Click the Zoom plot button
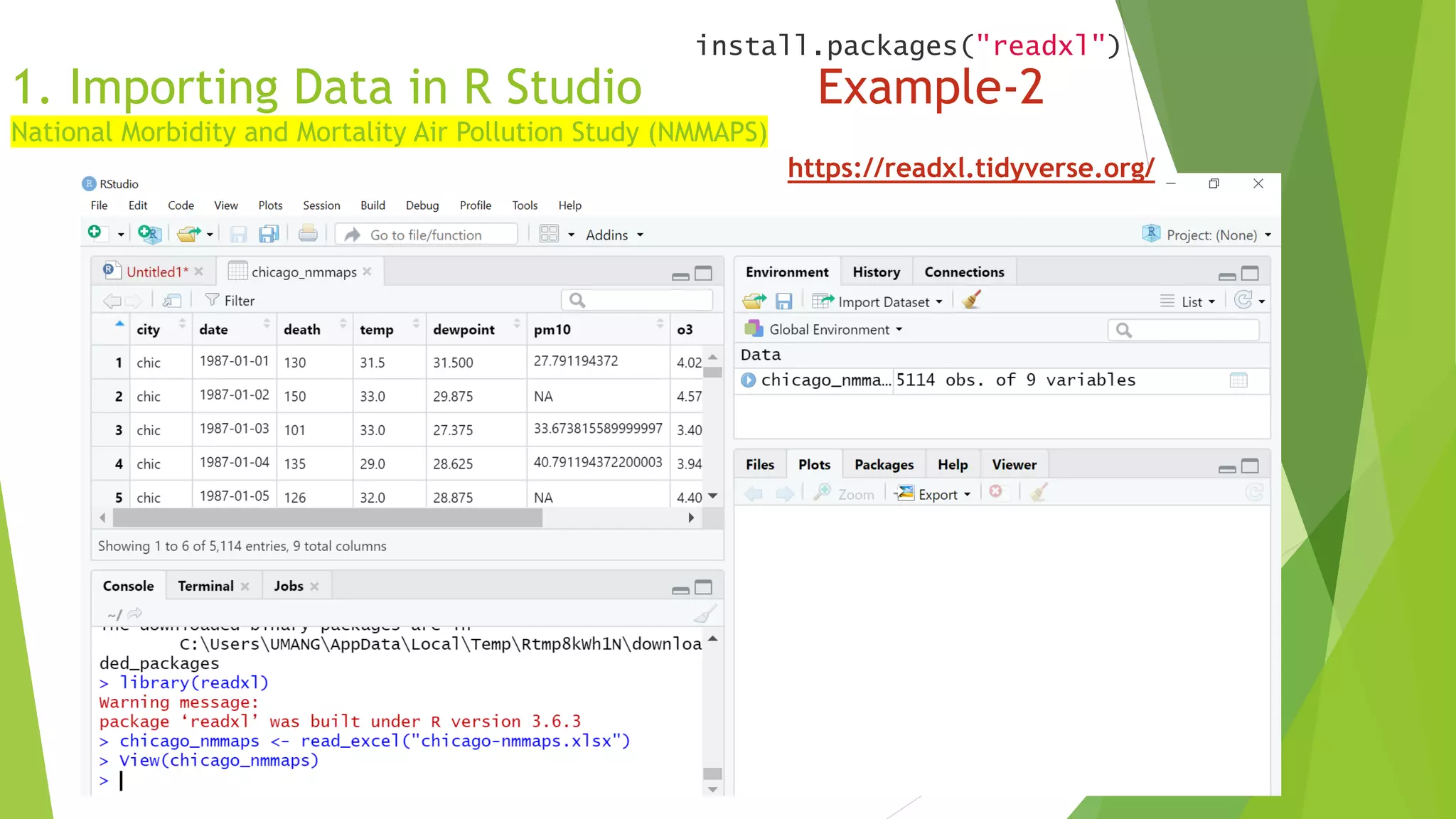This screenshot has height=819, width=1456. pos(844,494)
